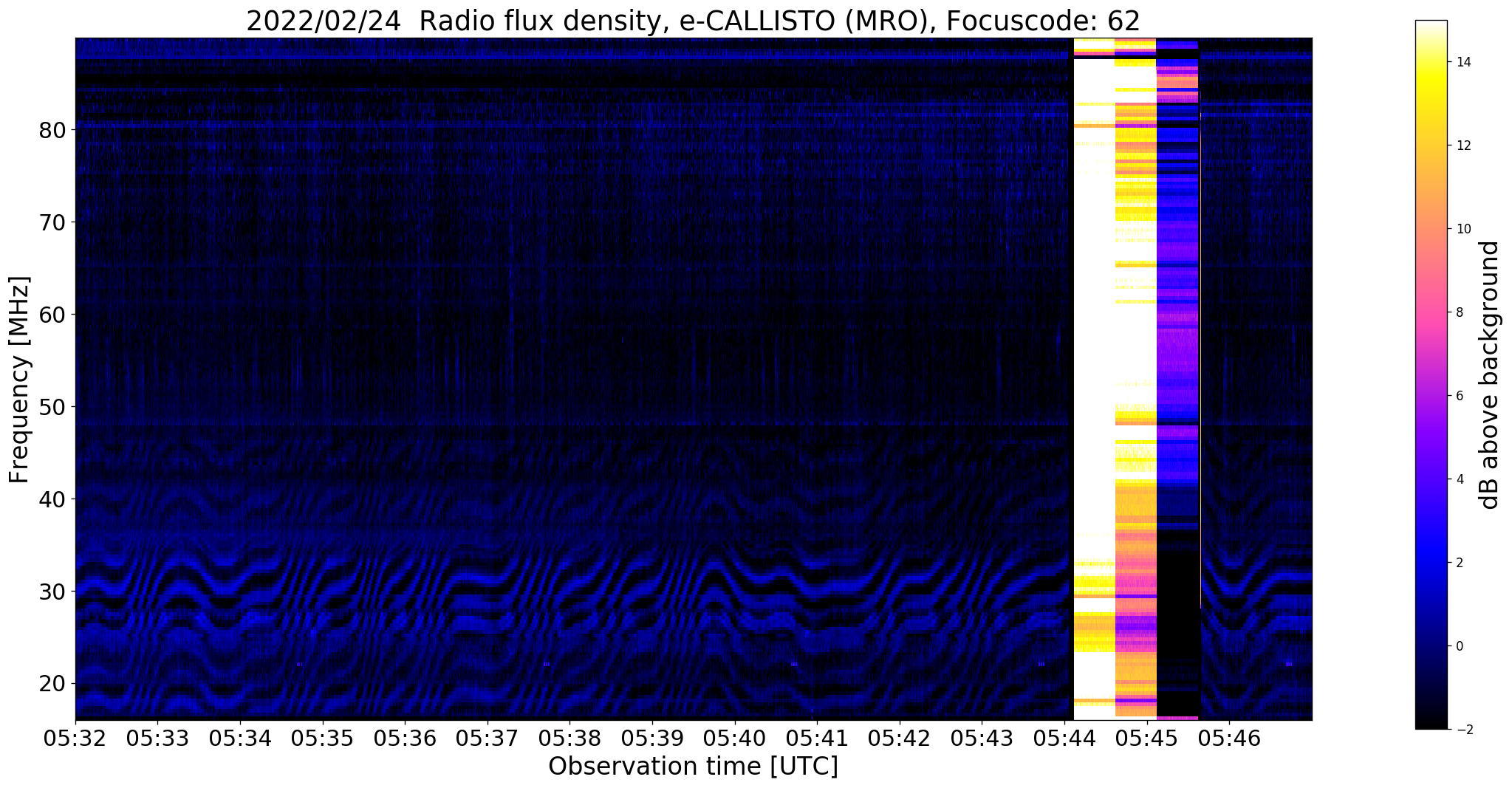Click the 70 MHz frequency tick label
1512x788 pixels.
point(52,222)
